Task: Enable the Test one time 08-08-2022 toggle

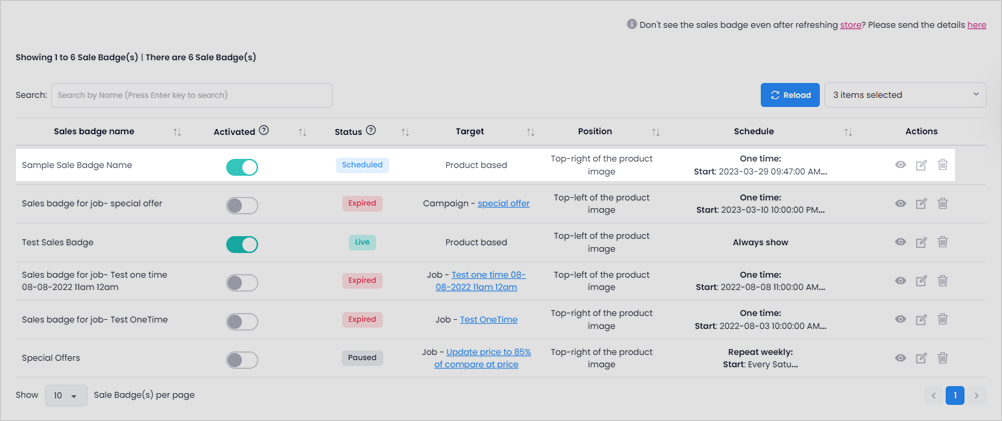Action: coord(242,283)
